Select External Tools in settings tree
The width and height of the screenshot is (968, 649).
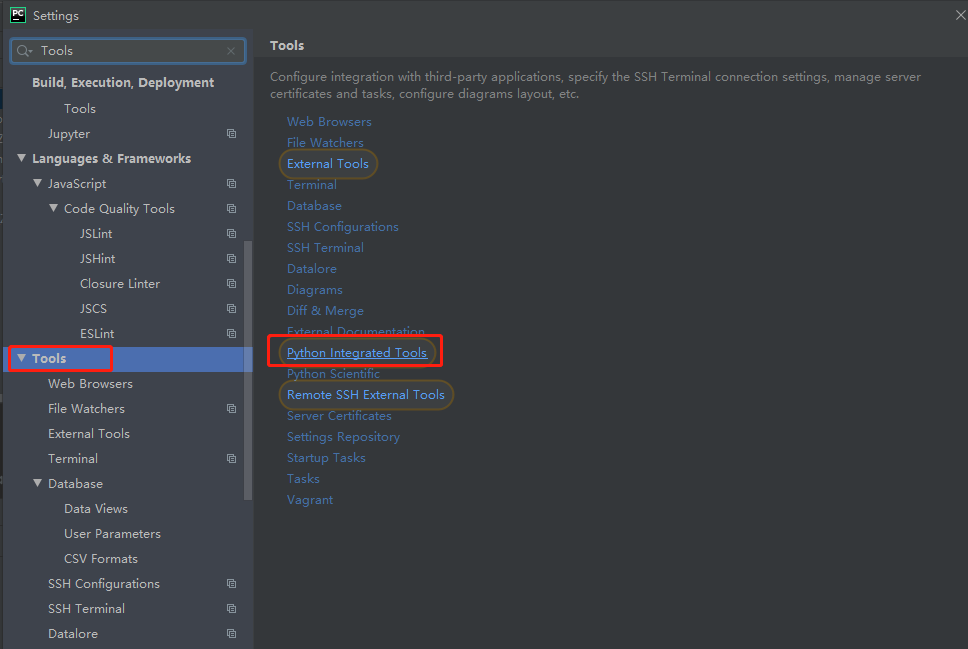(89, 433)
